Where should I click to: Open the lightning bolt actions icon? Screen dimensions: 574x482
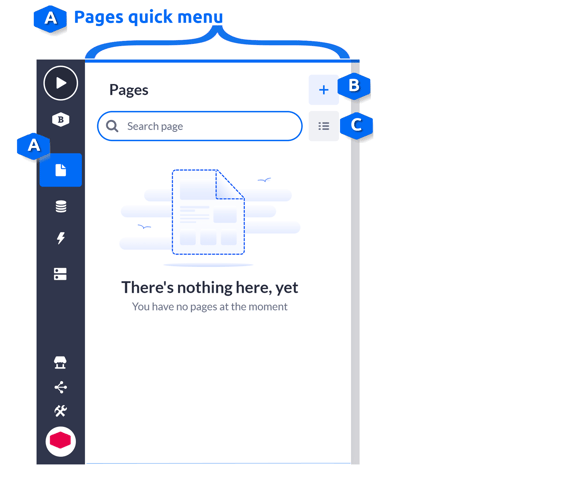pyautogui.click(x=61, y=238)
